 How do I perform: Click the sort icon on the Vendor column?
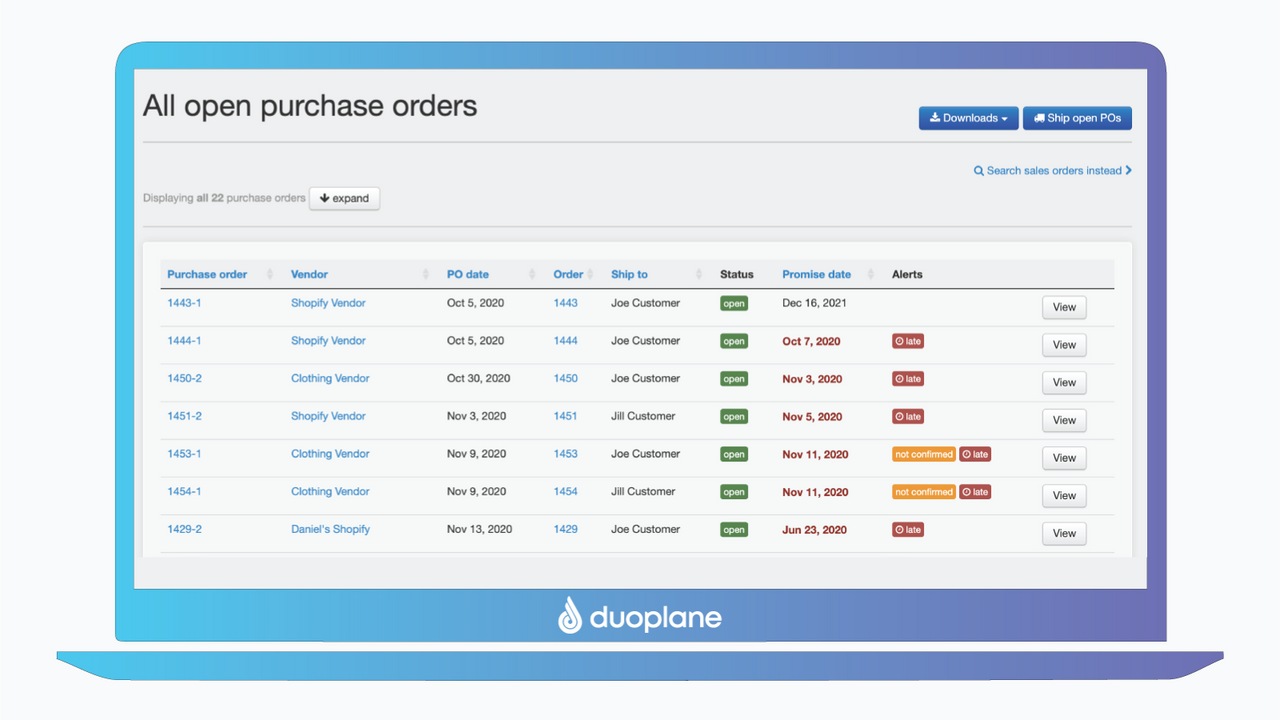click(x=425, y=273)
